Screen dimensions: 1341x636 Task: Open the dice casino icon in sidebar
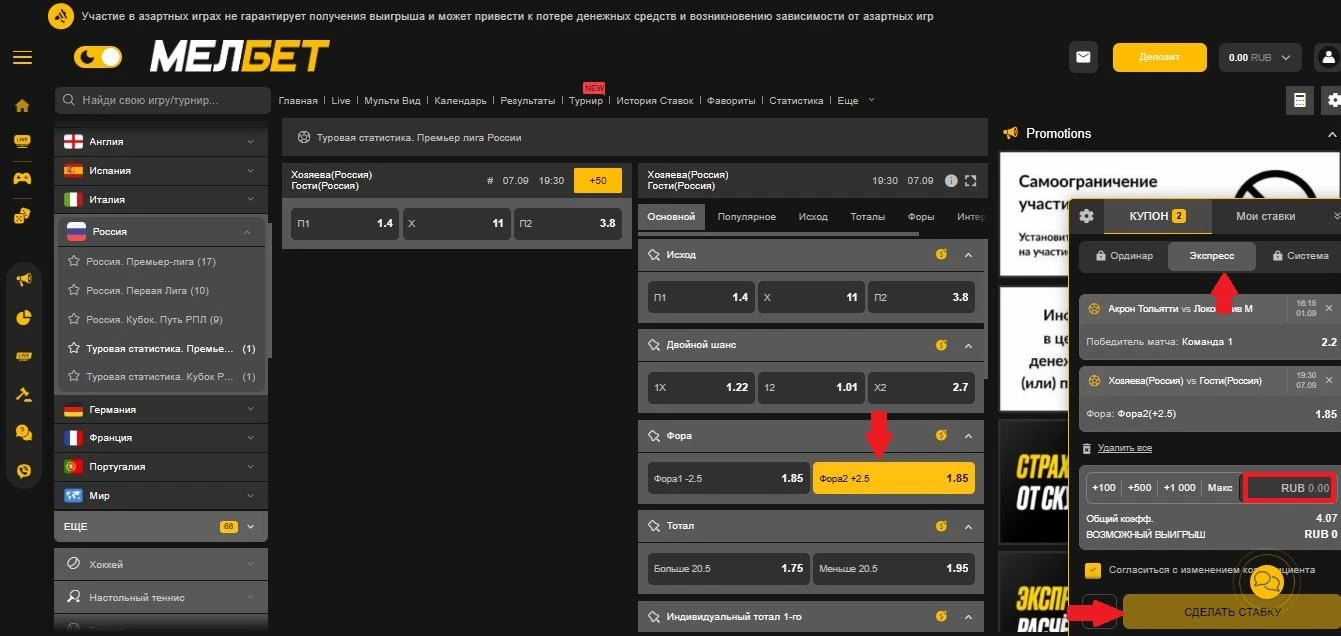pos(22,215)
